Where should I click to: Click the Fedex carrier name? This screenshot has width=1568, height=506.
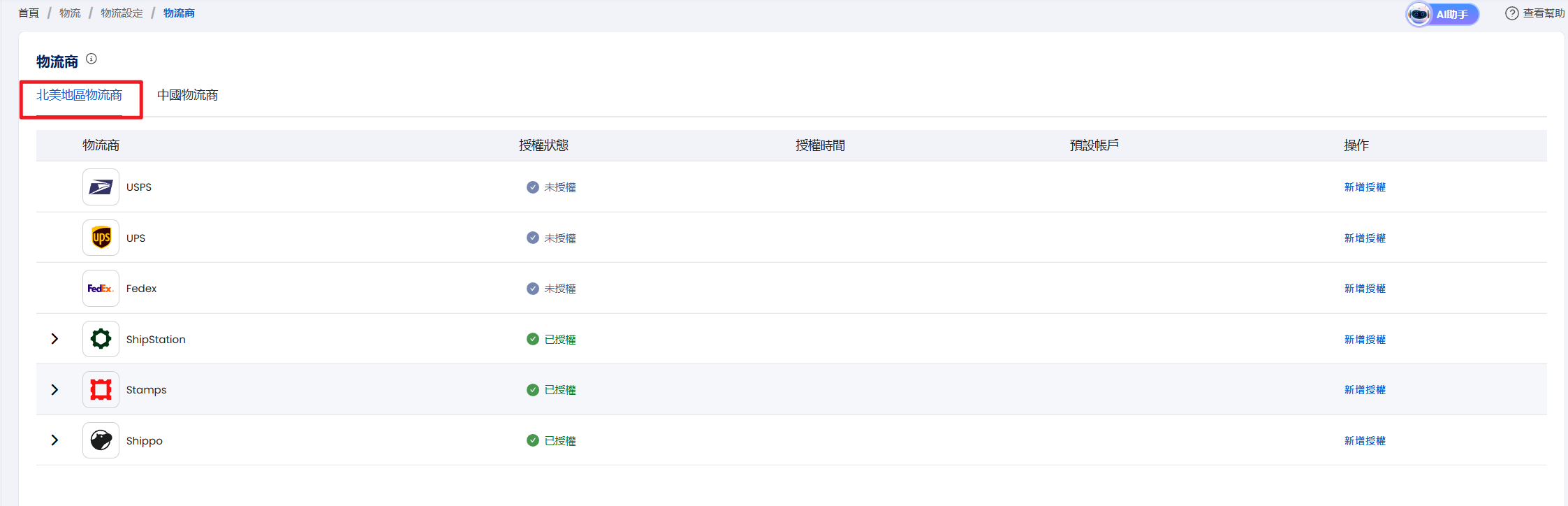coord(141,289)
